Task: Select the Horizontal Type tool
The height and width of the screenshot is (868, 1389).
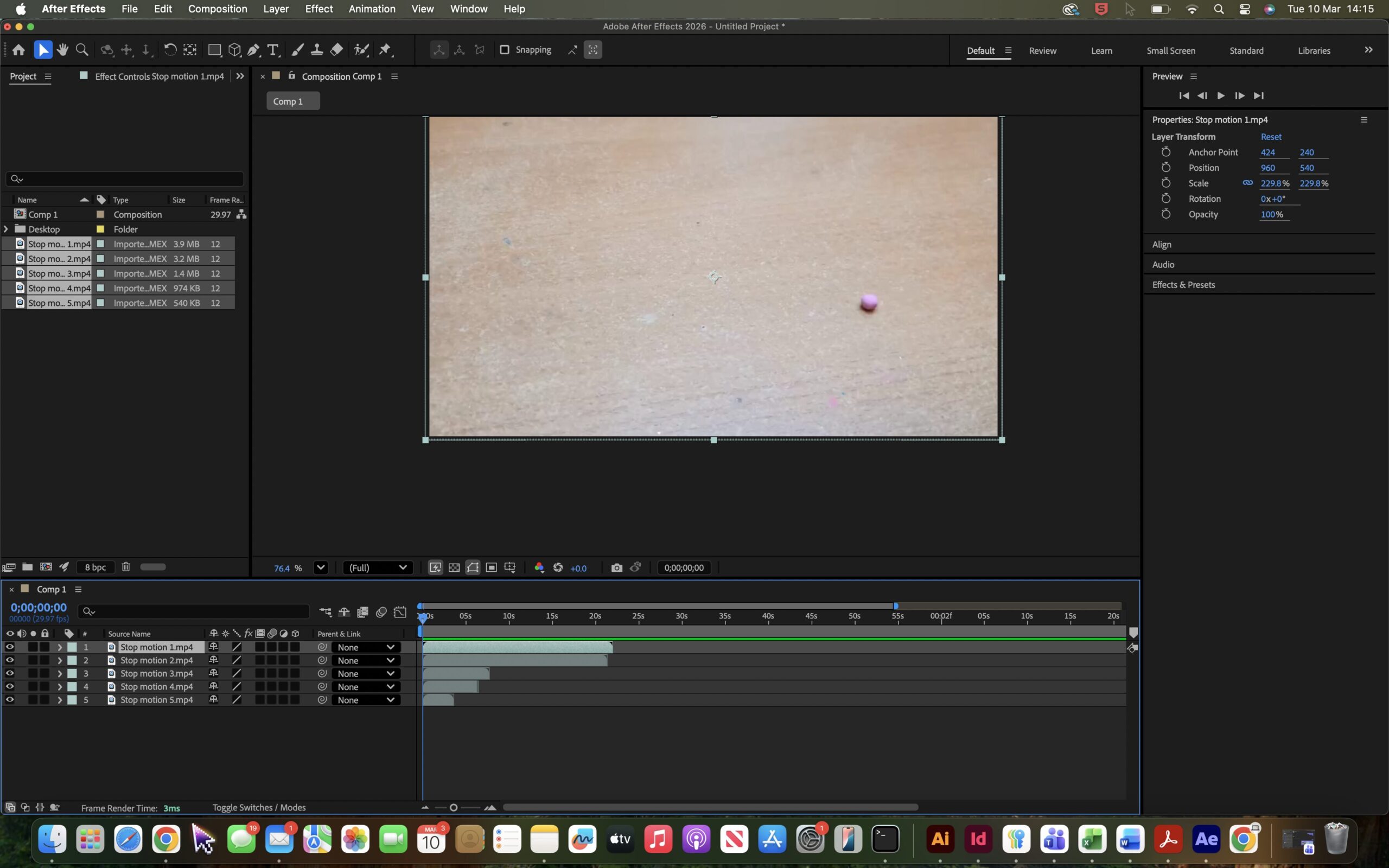Action: click(x=273, y=50)
